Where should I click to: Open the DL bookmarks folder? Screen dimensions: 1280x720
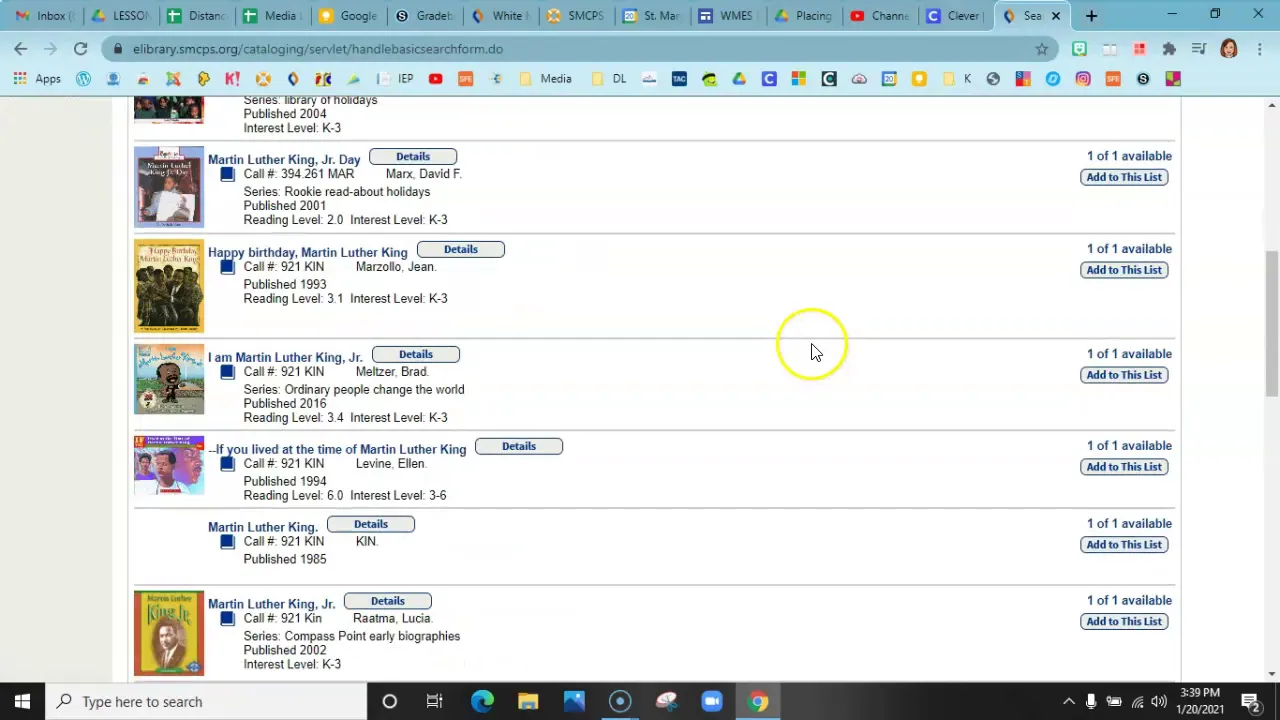click(x=609, y=79)
